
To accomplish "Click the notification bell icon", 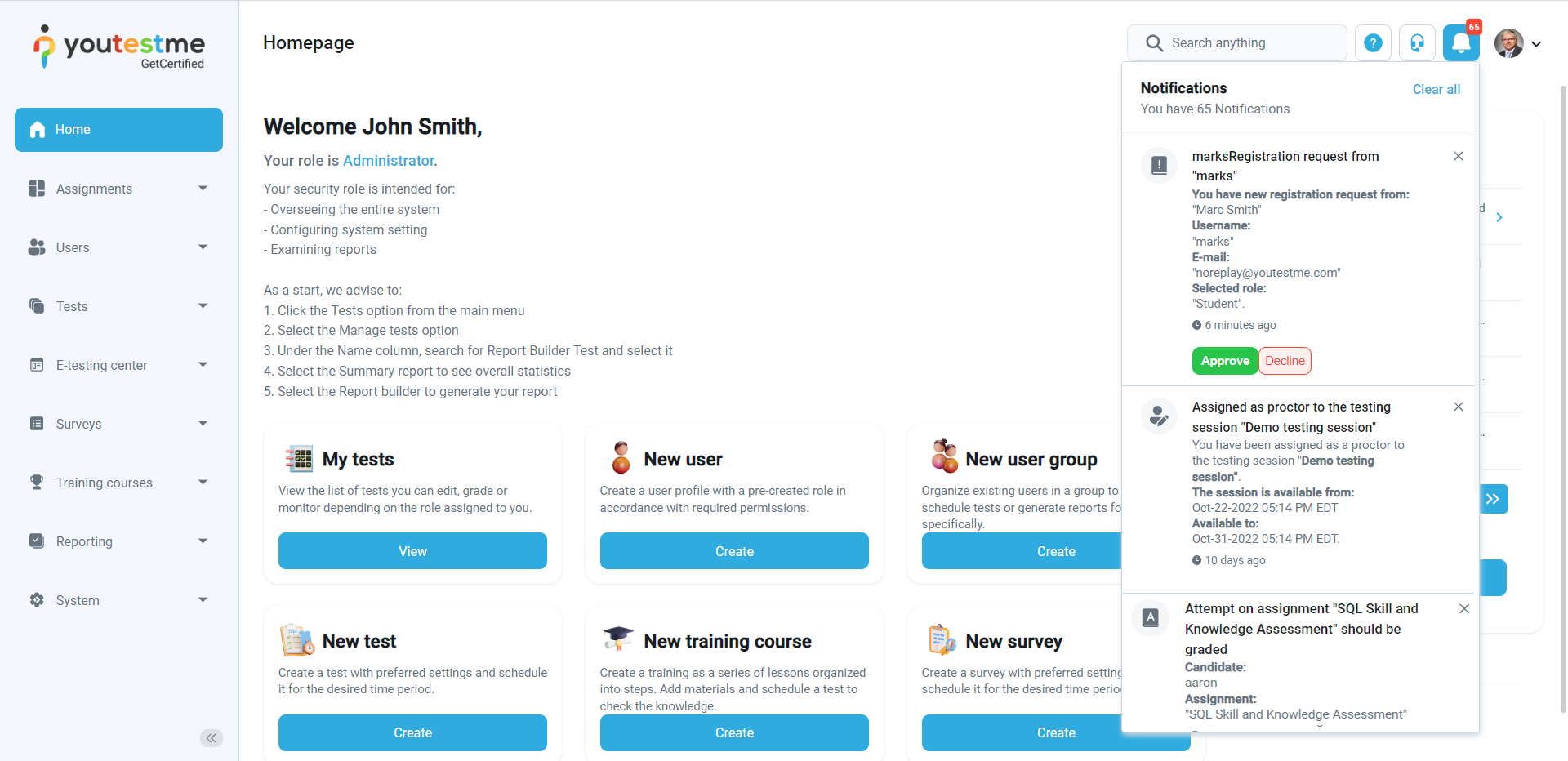I will click(1461, 43).
